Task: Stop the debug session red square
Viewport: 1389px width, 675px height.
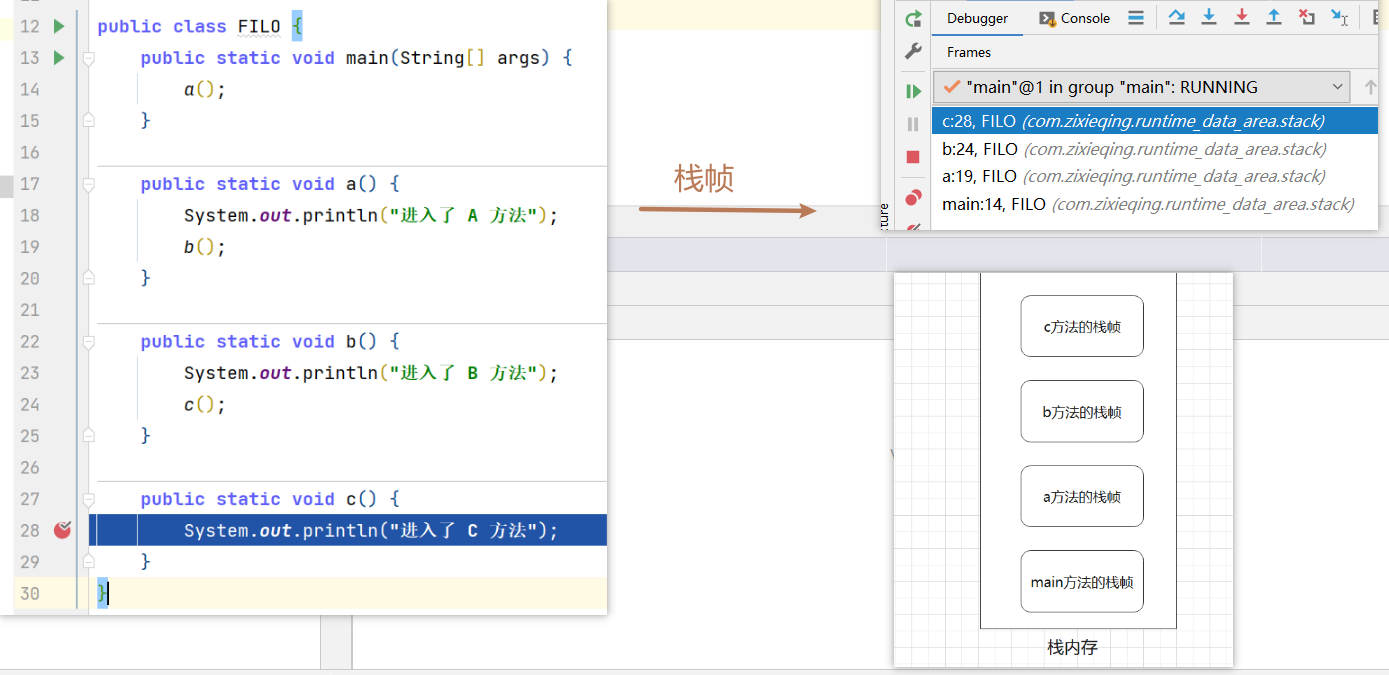Action: (x=913, y=157)
